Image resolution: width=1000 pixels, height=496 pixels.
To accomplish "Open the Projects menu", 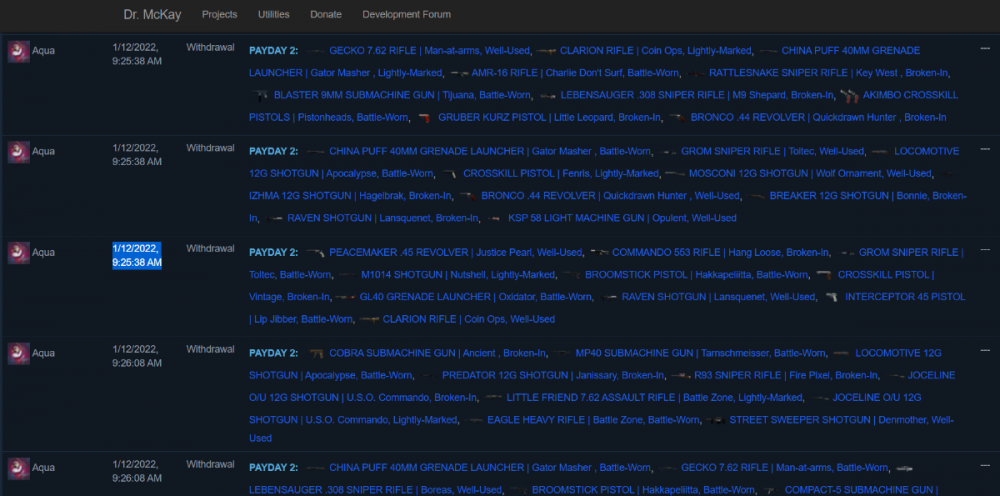I will click(219, 15).
